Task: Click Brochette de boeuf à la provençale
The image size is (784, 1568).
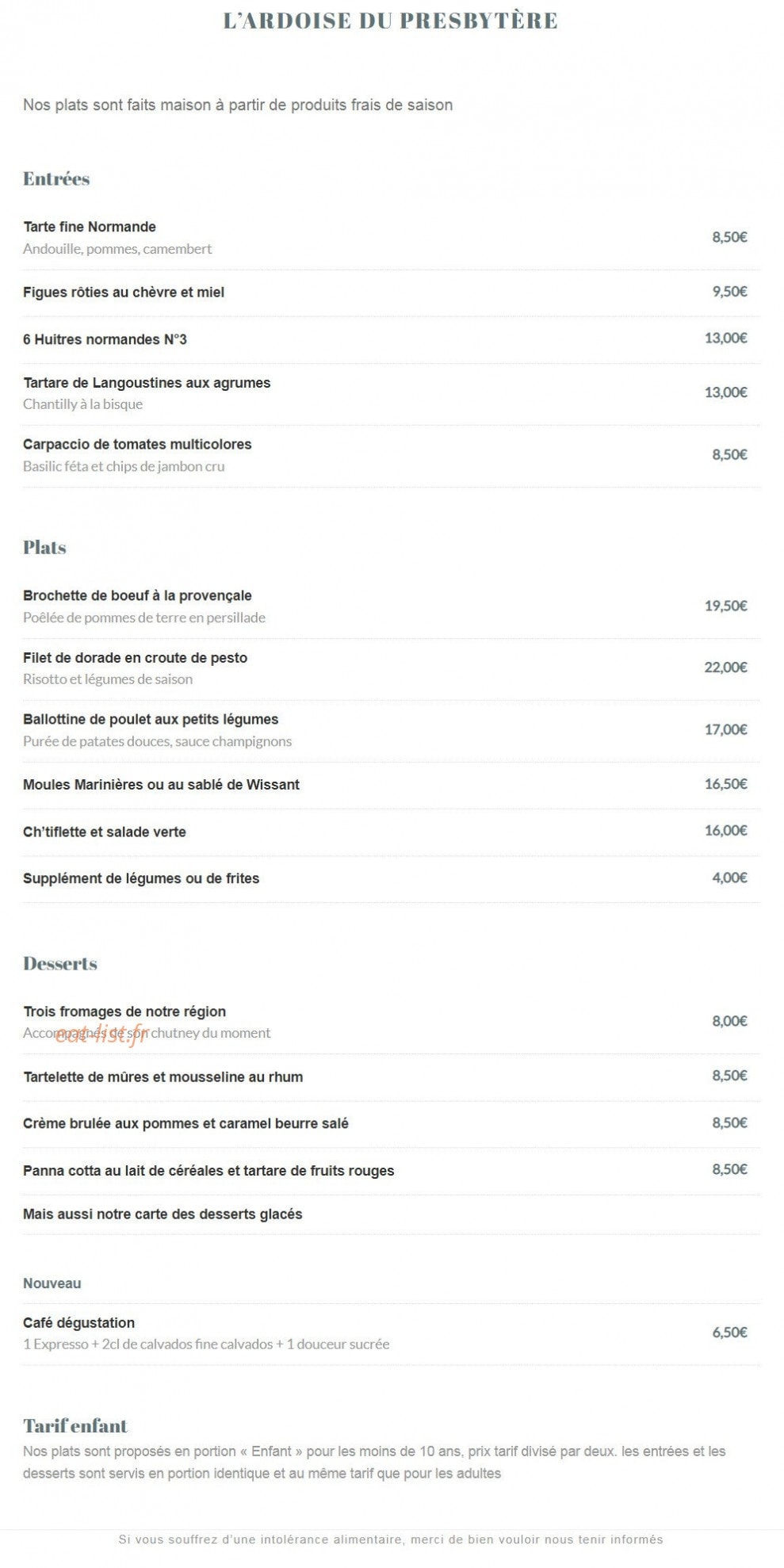Action: [x=137, y=595]
